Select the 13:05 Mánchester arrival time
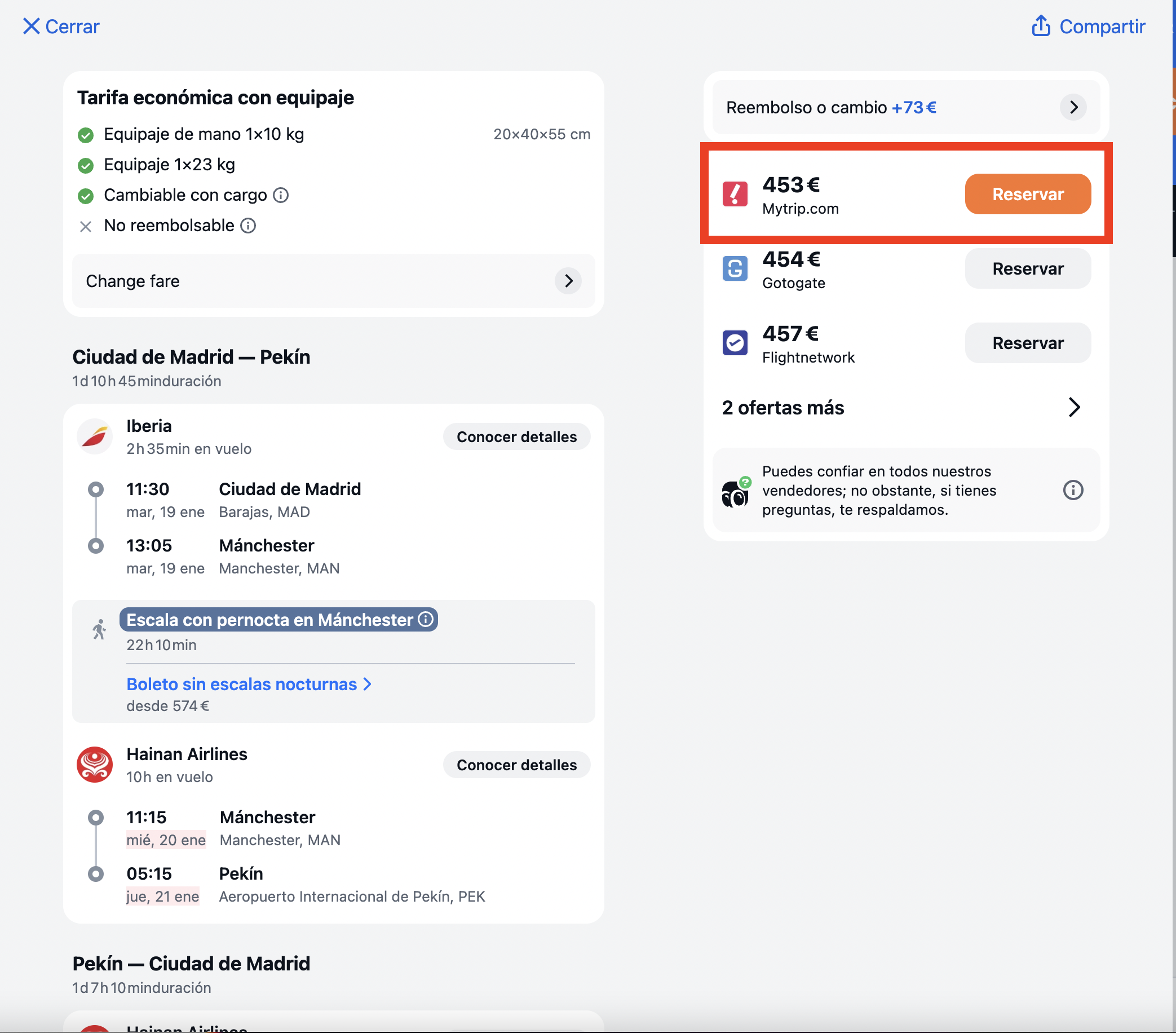The image size is (1176, 1033). [149, 546]
